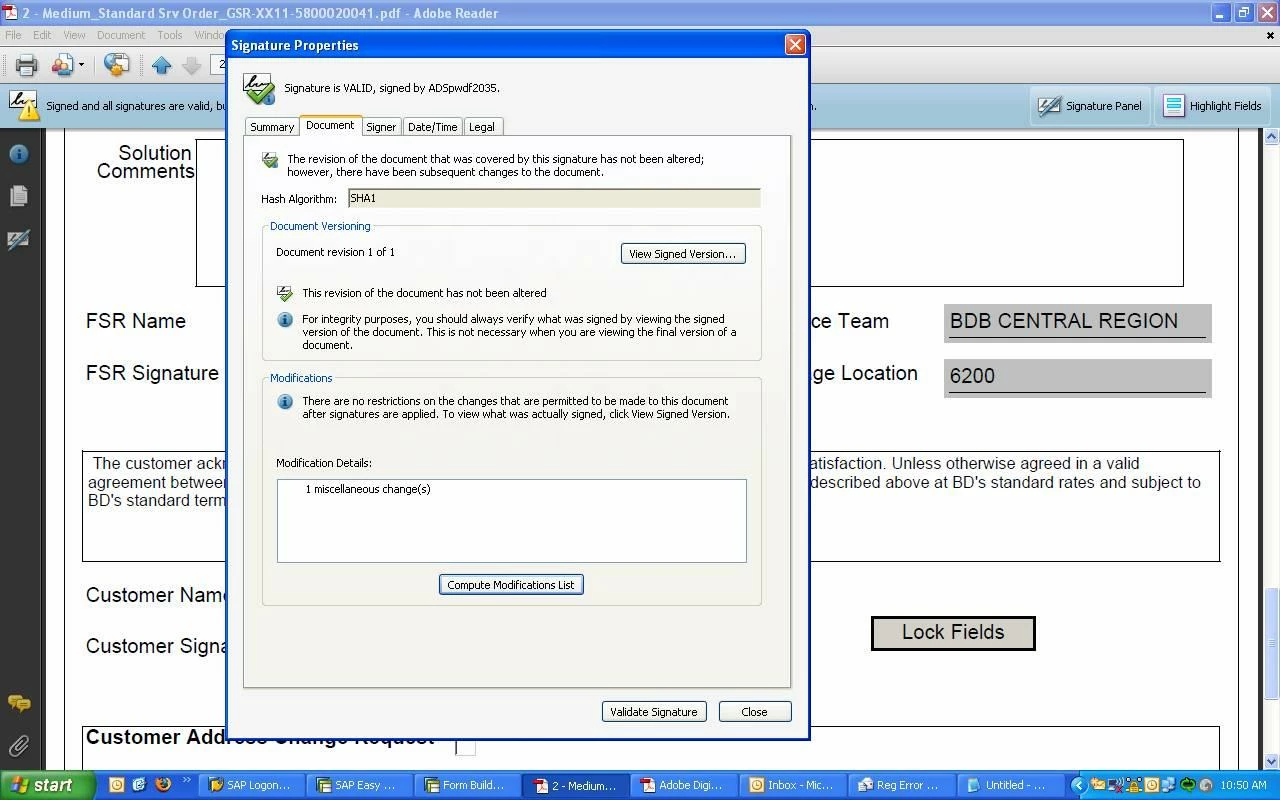This screenshot has height=800, width=1280.
Task: Open the View menu
Action: [x=74, y=35]
